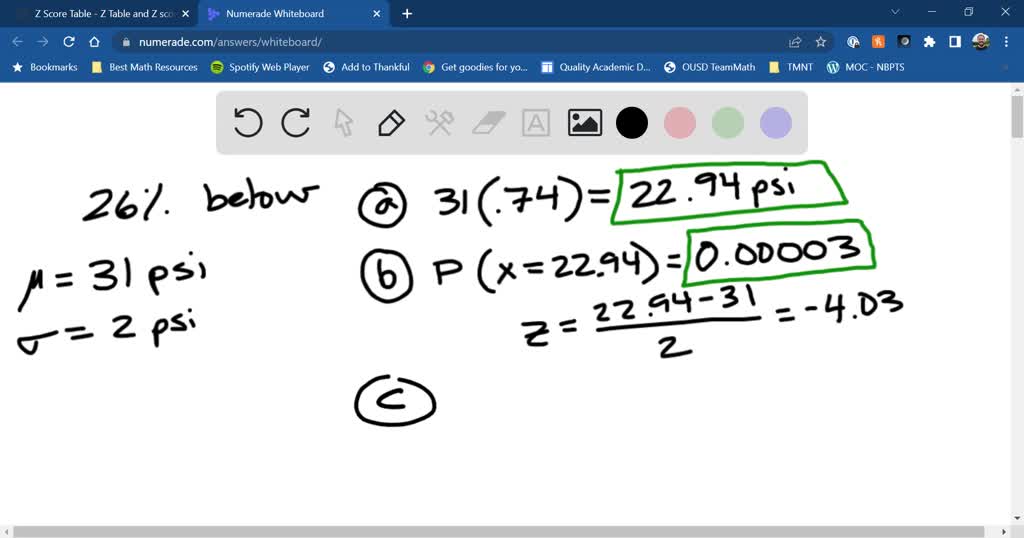Bookmark this page with star
The image size is (1024, 538).
(820, 42)
